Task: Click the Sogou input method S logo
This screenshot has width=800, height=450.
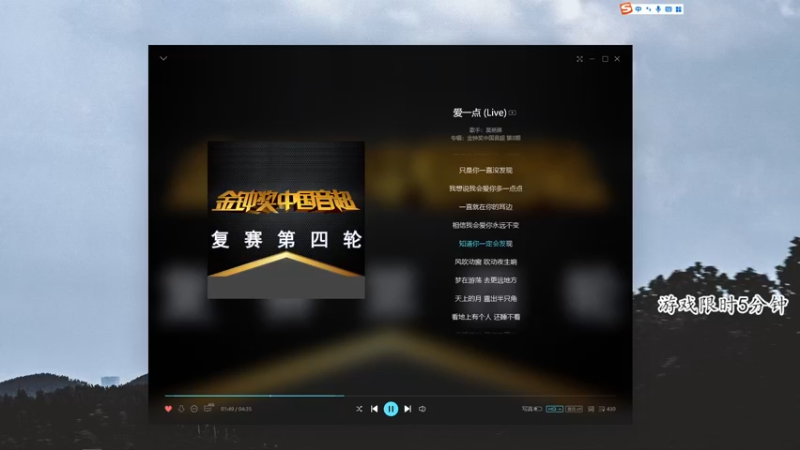Action: click(x=626, y=9)
